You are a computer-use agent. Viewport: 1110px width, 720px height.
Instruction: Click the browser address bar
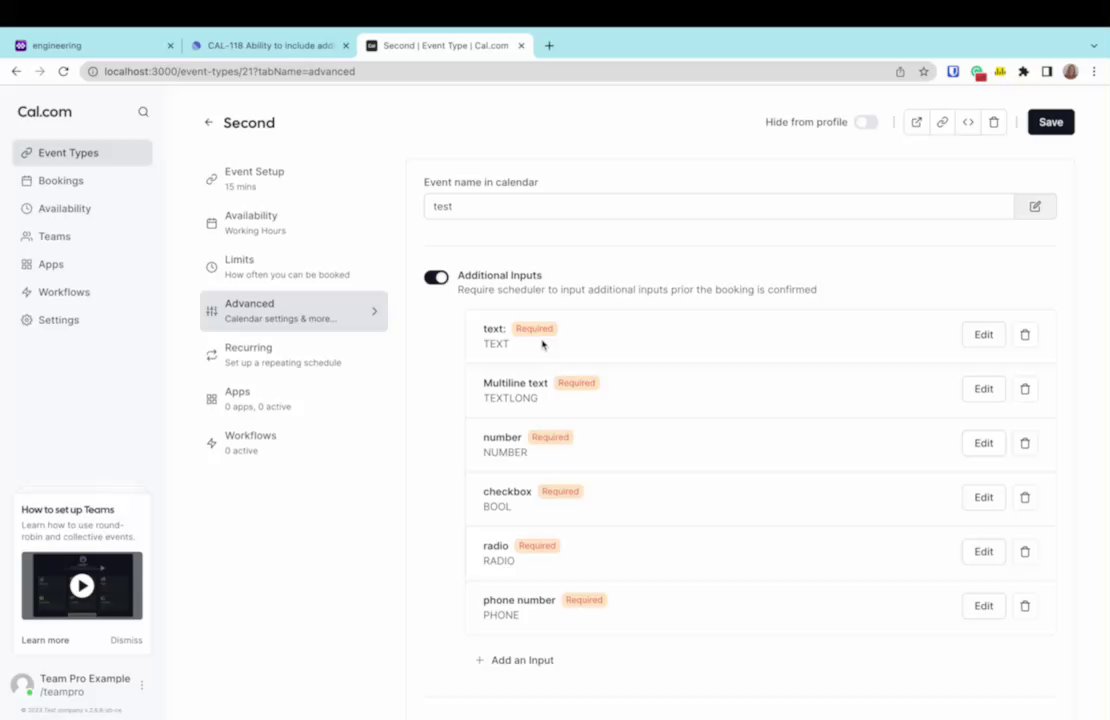click(x=496, y=72)
